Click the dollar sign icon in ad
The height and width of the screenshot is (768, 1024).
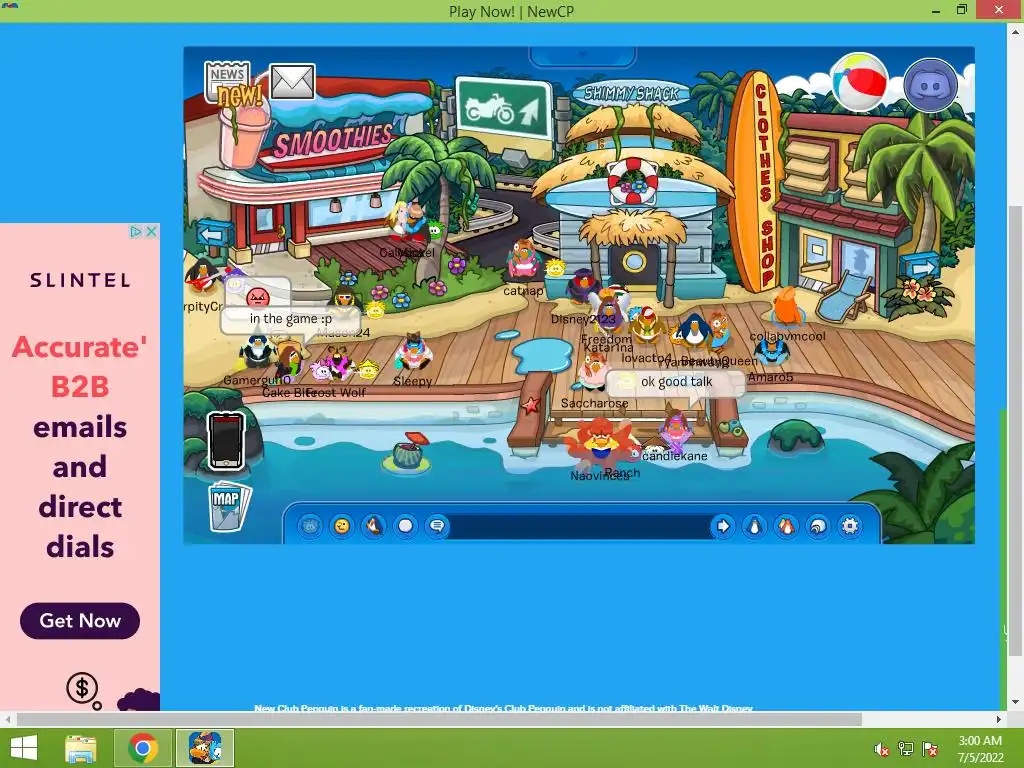[x=82, y=688]
